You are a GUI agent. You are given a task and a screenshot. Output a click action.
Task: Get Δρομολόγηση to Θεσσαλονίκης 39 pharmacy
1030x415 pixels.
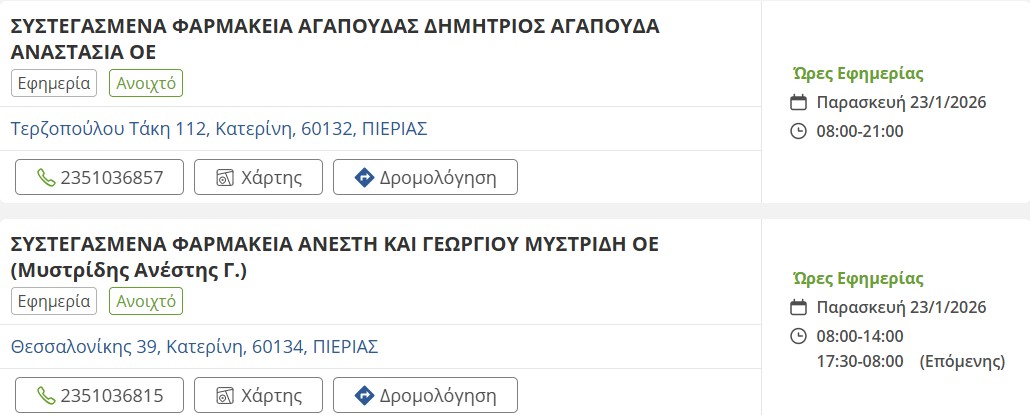[425, 395]
